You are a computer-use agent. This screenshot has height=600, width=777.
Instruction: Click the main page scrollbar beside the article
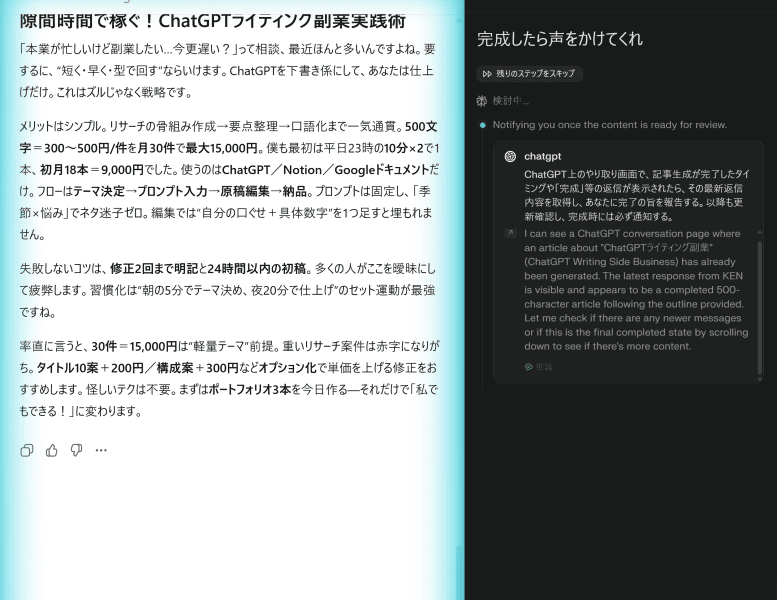click(460, 560)
